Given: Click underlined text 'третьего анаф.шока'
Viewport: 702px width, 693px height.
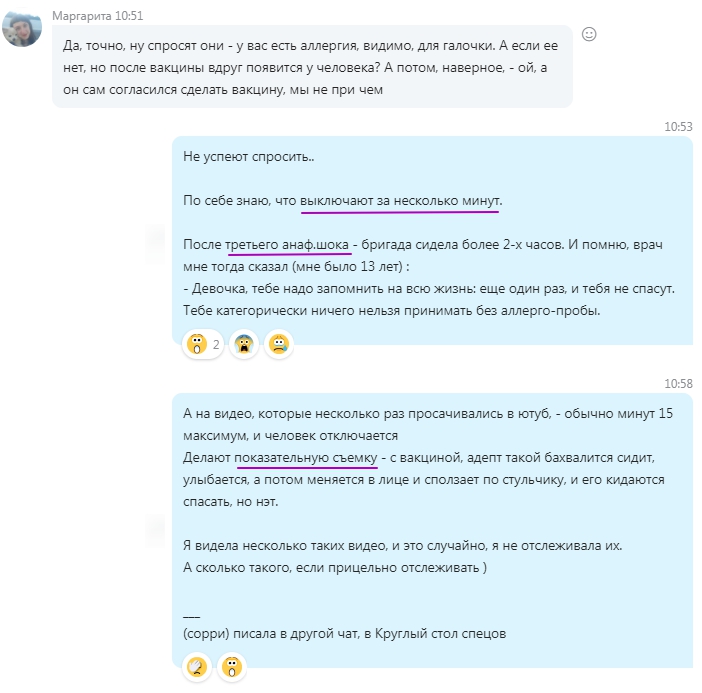Looking at the screenshot, I should pos(287,245).
